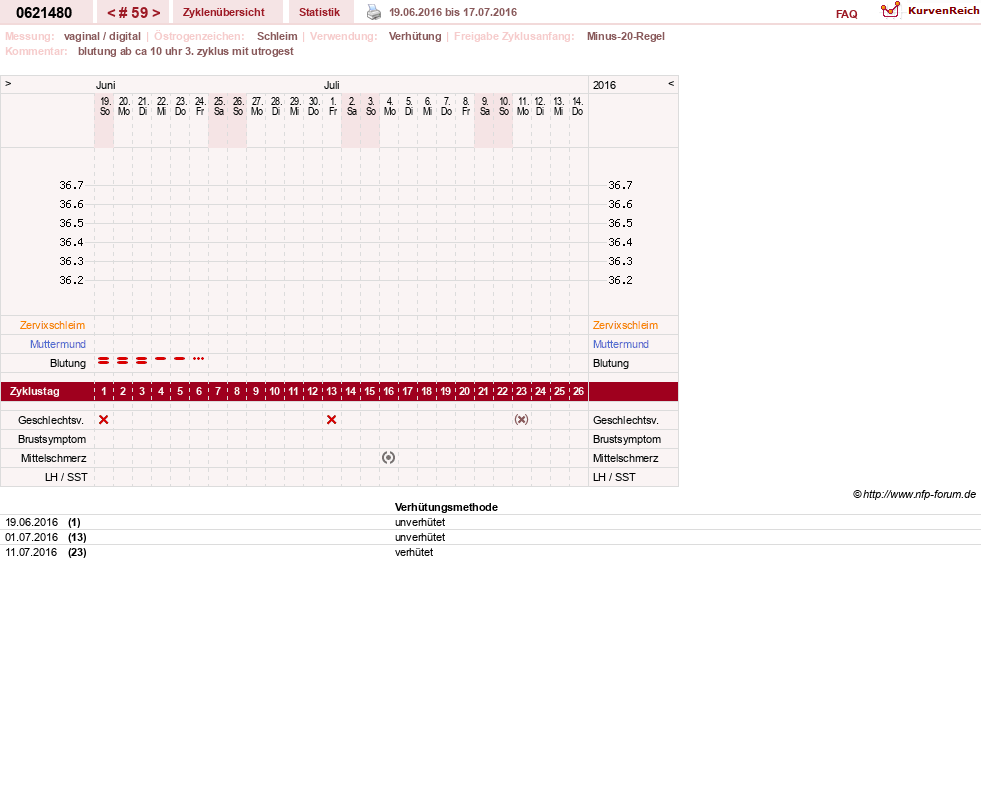Click the date column 14. Do
The width and height of the screenshot is (981, 786).
578,106
